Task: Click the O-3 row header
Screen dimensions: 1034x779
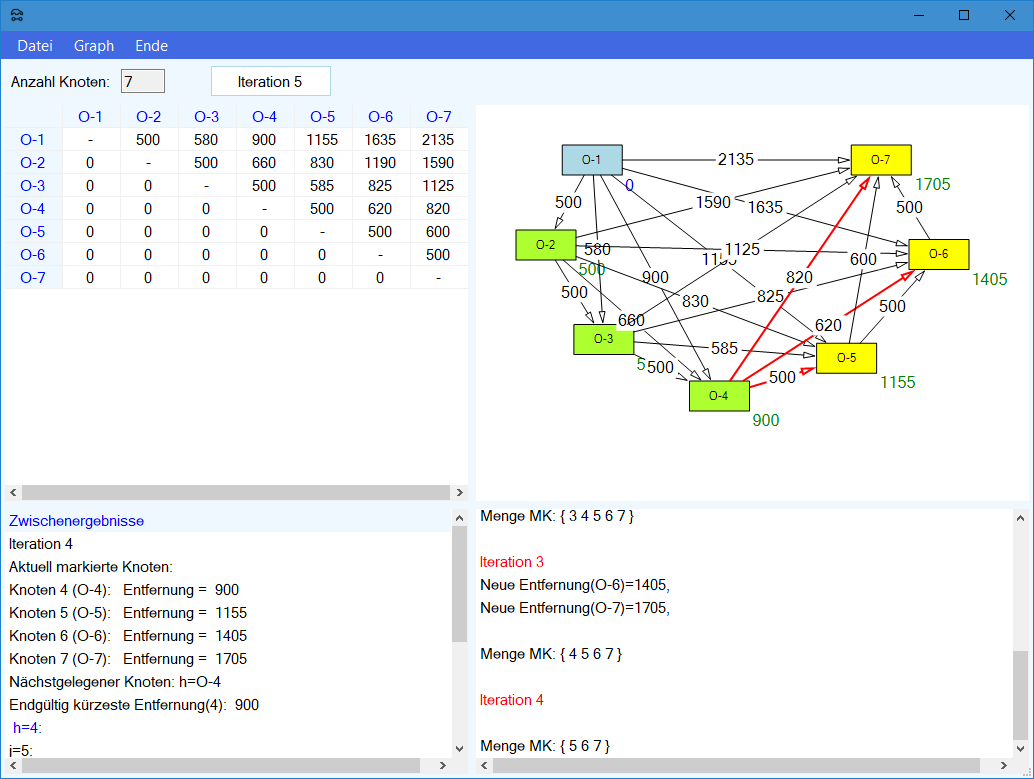Action: [x=32, y=186]
